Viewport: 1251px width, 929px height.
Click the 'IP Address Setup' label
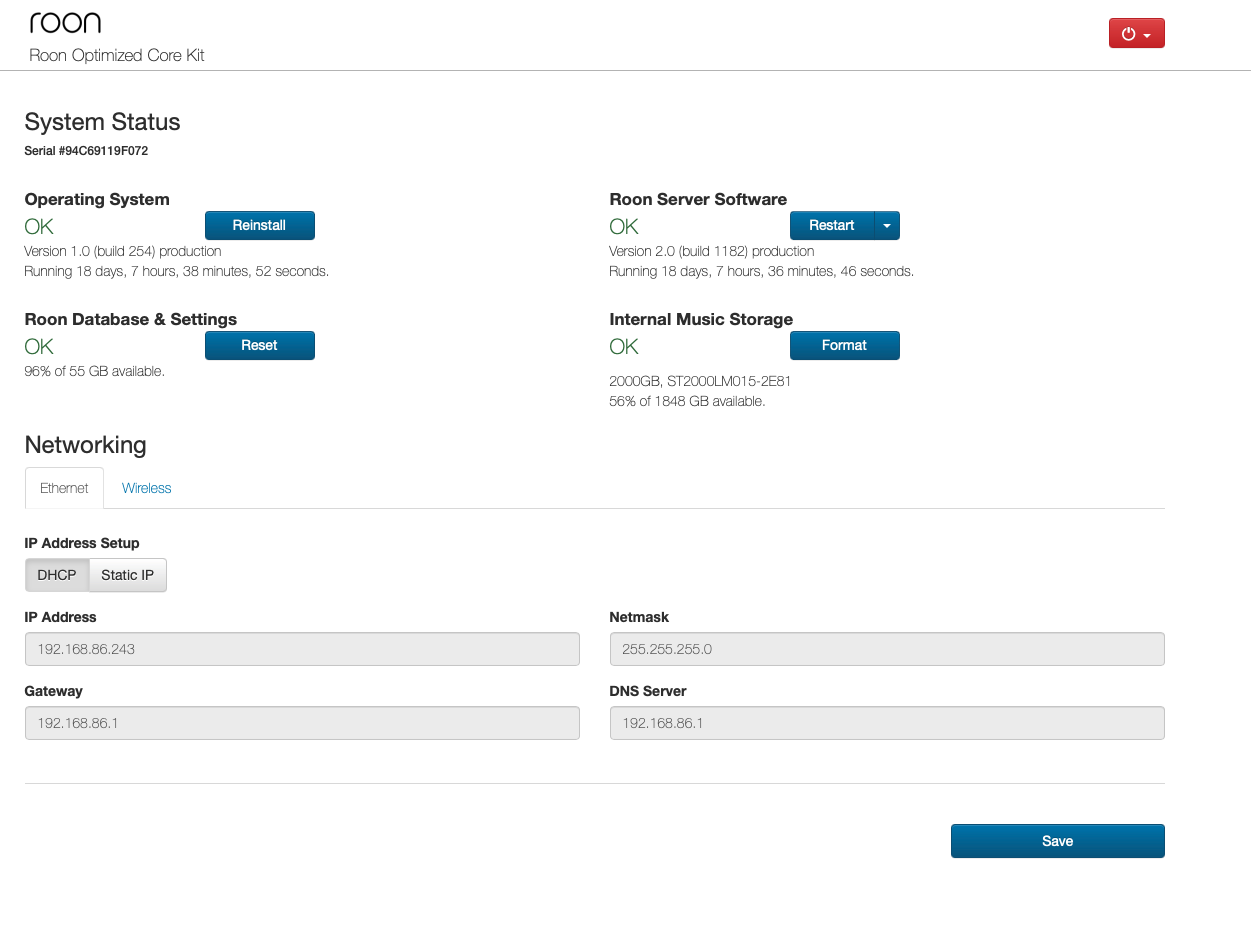coord(82,543)
